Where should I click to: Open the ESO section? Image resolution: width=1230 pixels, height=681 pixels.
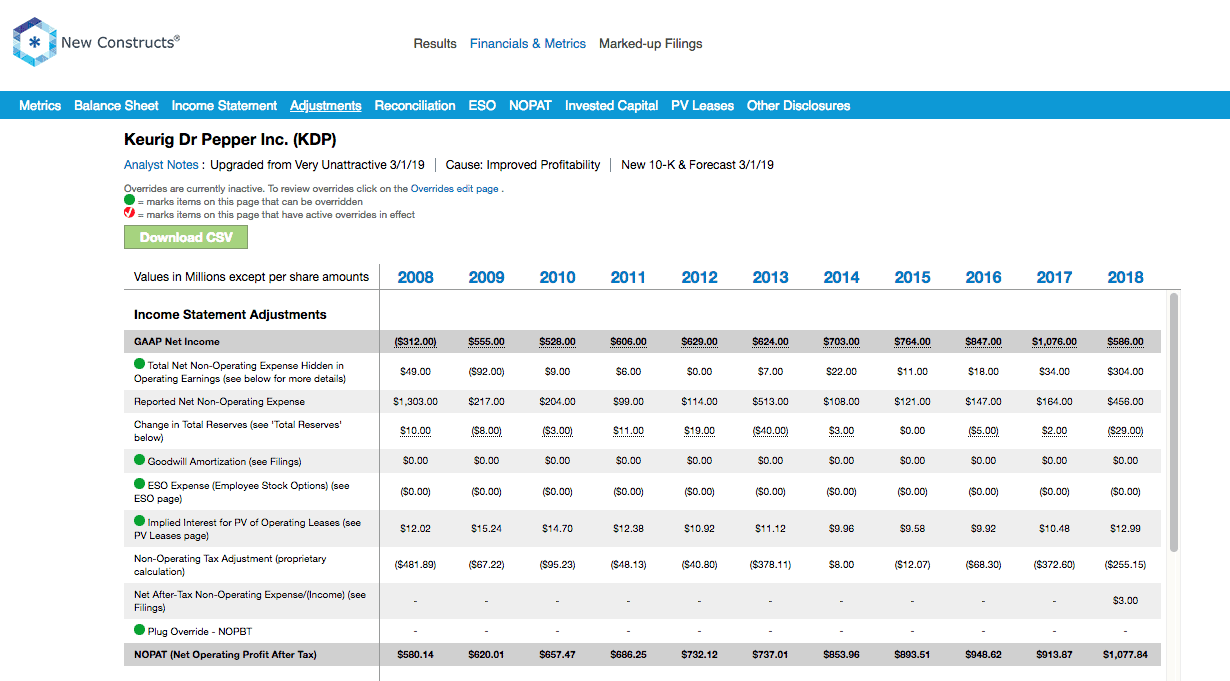coord(482,105)
